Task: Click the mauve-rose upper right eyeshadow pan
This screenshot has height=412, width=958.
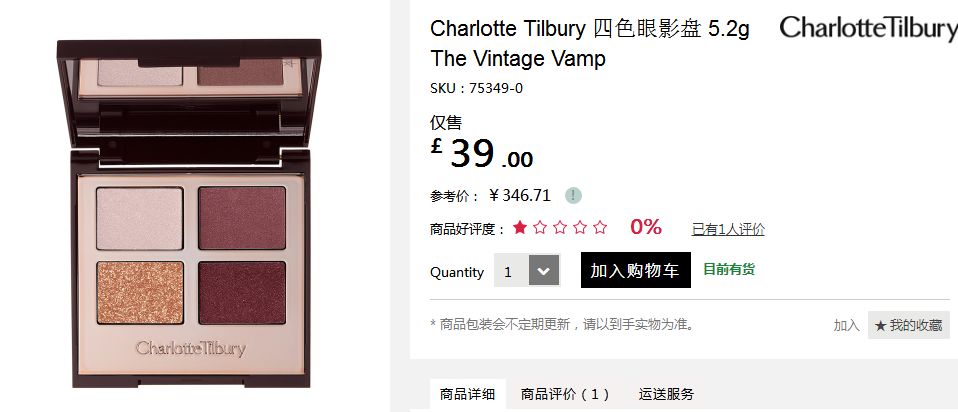Action: pyautogui.click(x=242, y=218)
